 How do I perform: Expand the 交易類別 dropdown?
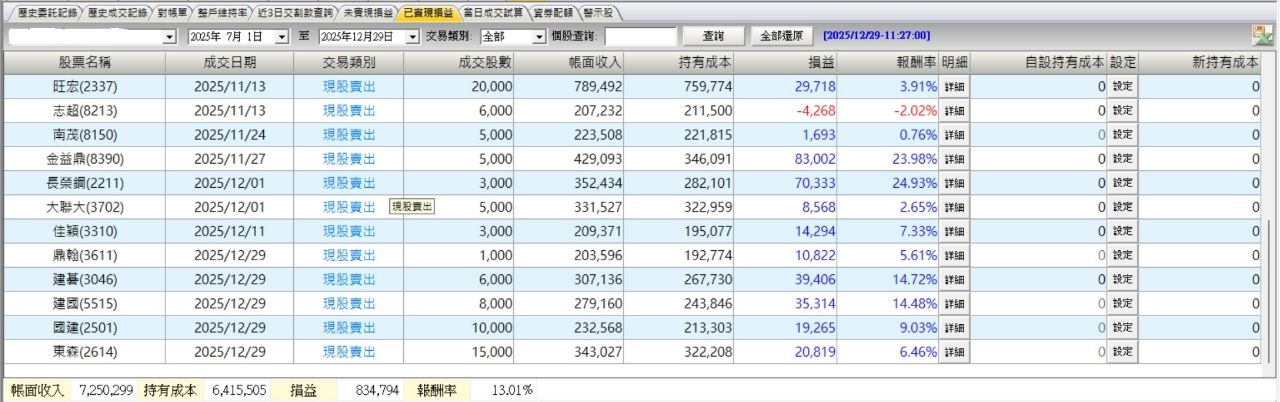point(540,37)
